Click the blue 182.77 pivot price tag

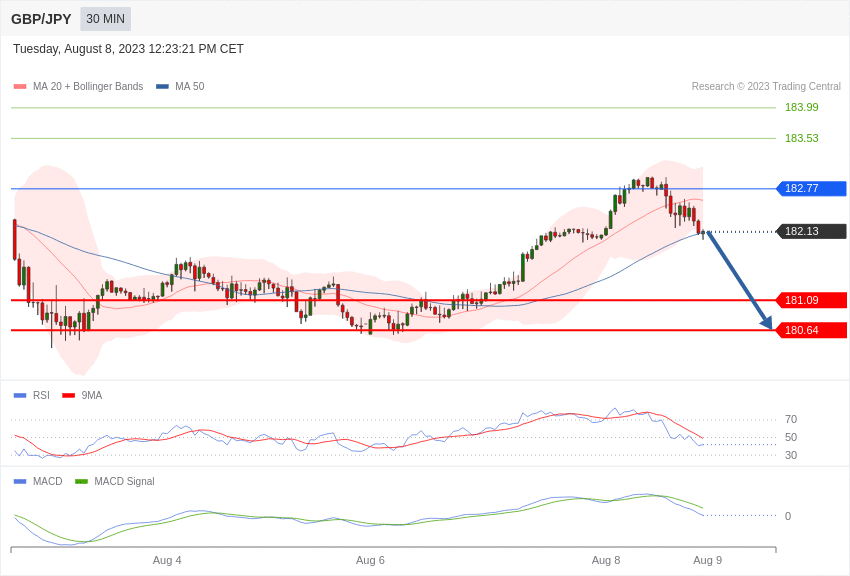812,189
